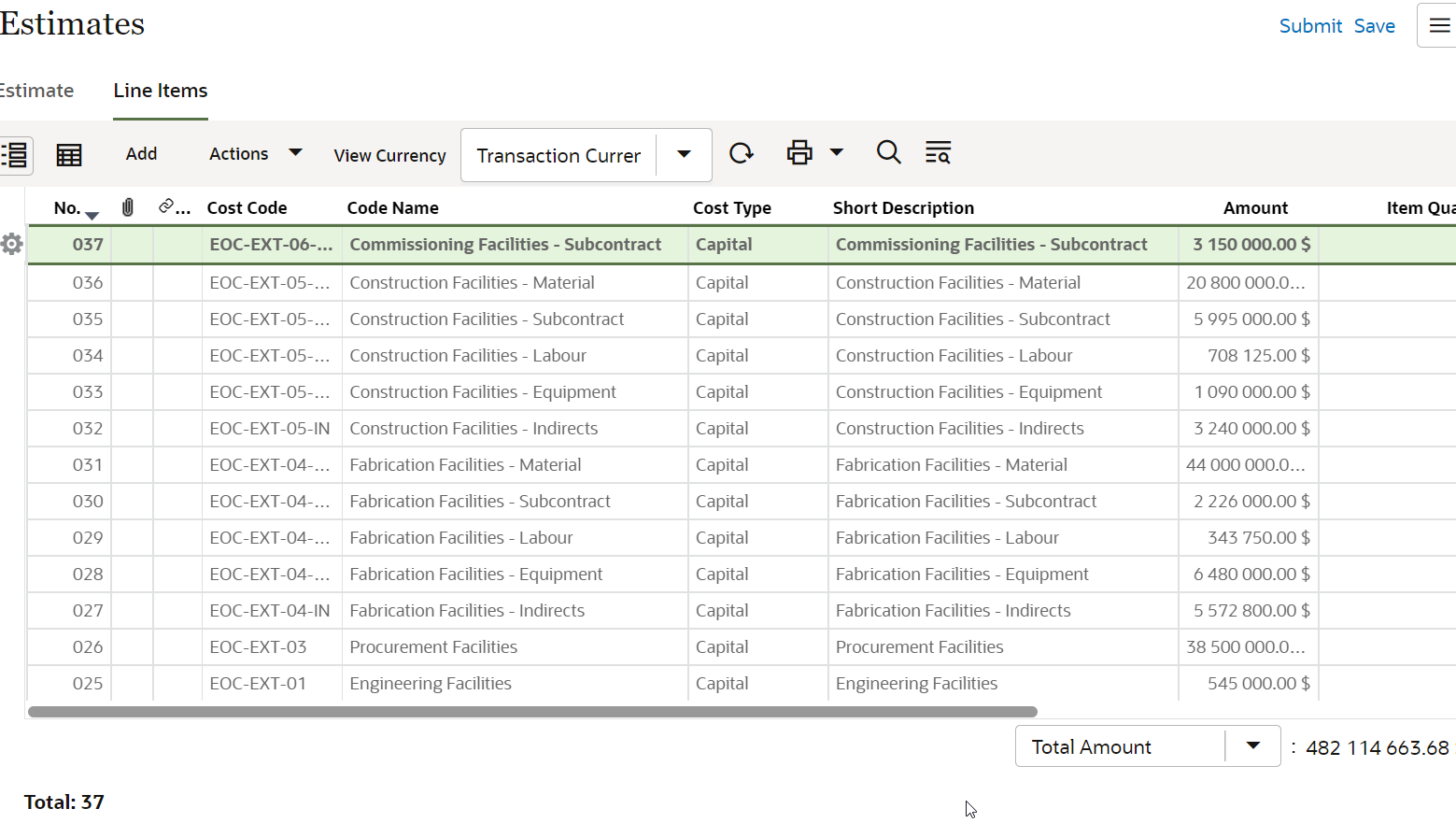Viewport: 1456px width, 823px height.
Task: Select the Line Items tab
Action: (x=161, y=91)
